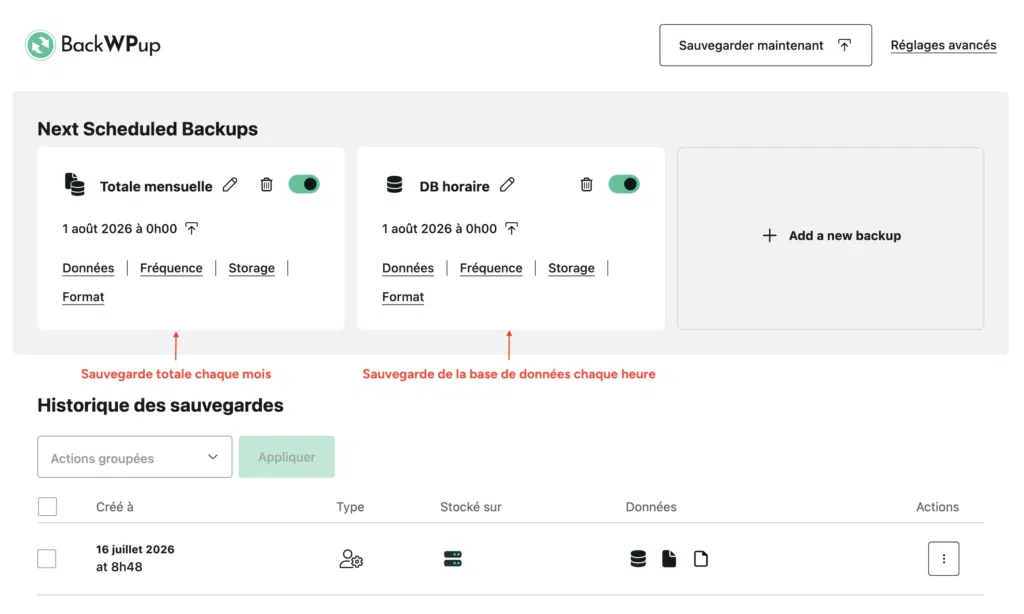
Task: Click the pencil icon beside DB horaire
Action: coord(507,185)
